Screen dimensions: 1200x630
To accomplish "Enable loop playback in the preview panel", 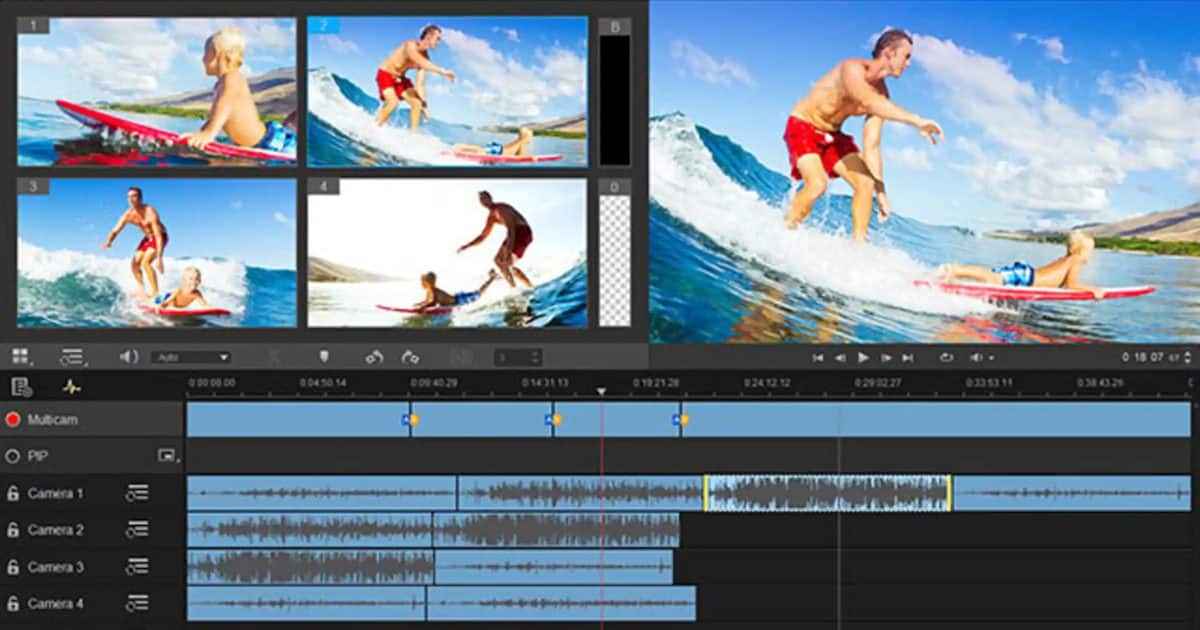I will pyautogui.click(x=947, y=357).
